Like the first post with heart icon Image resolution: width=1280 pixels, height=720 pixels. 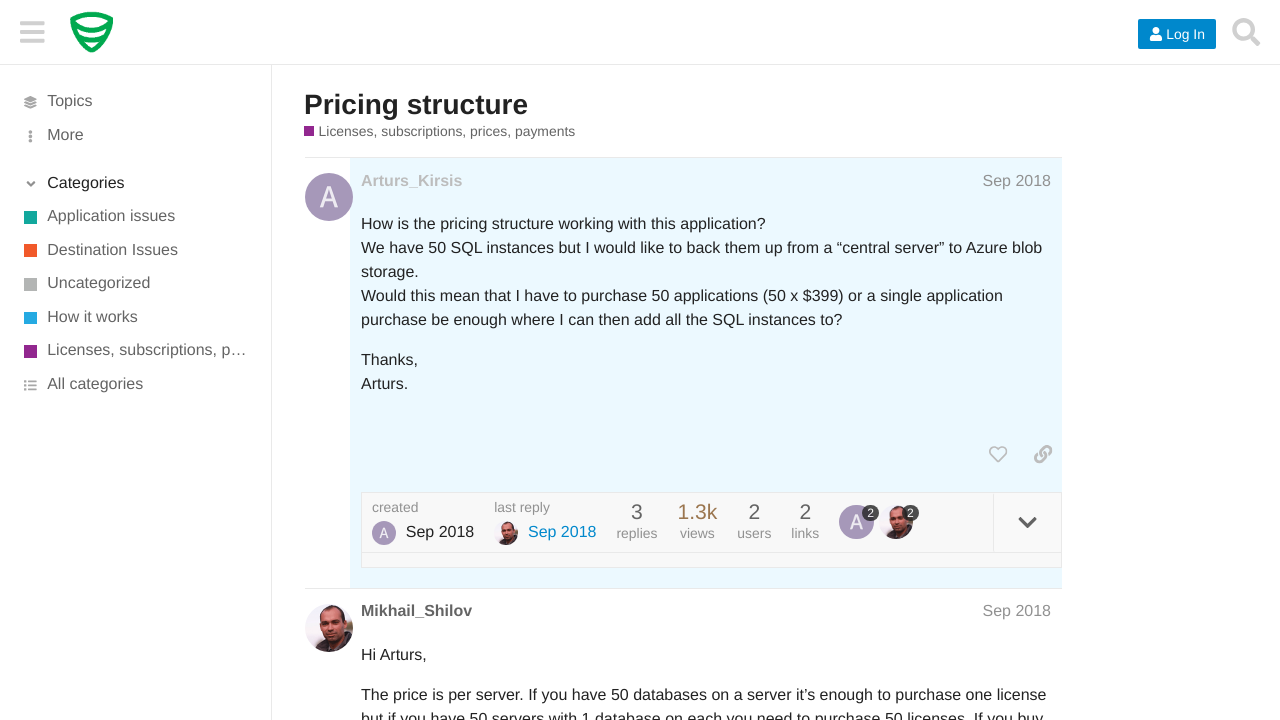[998, 454]
